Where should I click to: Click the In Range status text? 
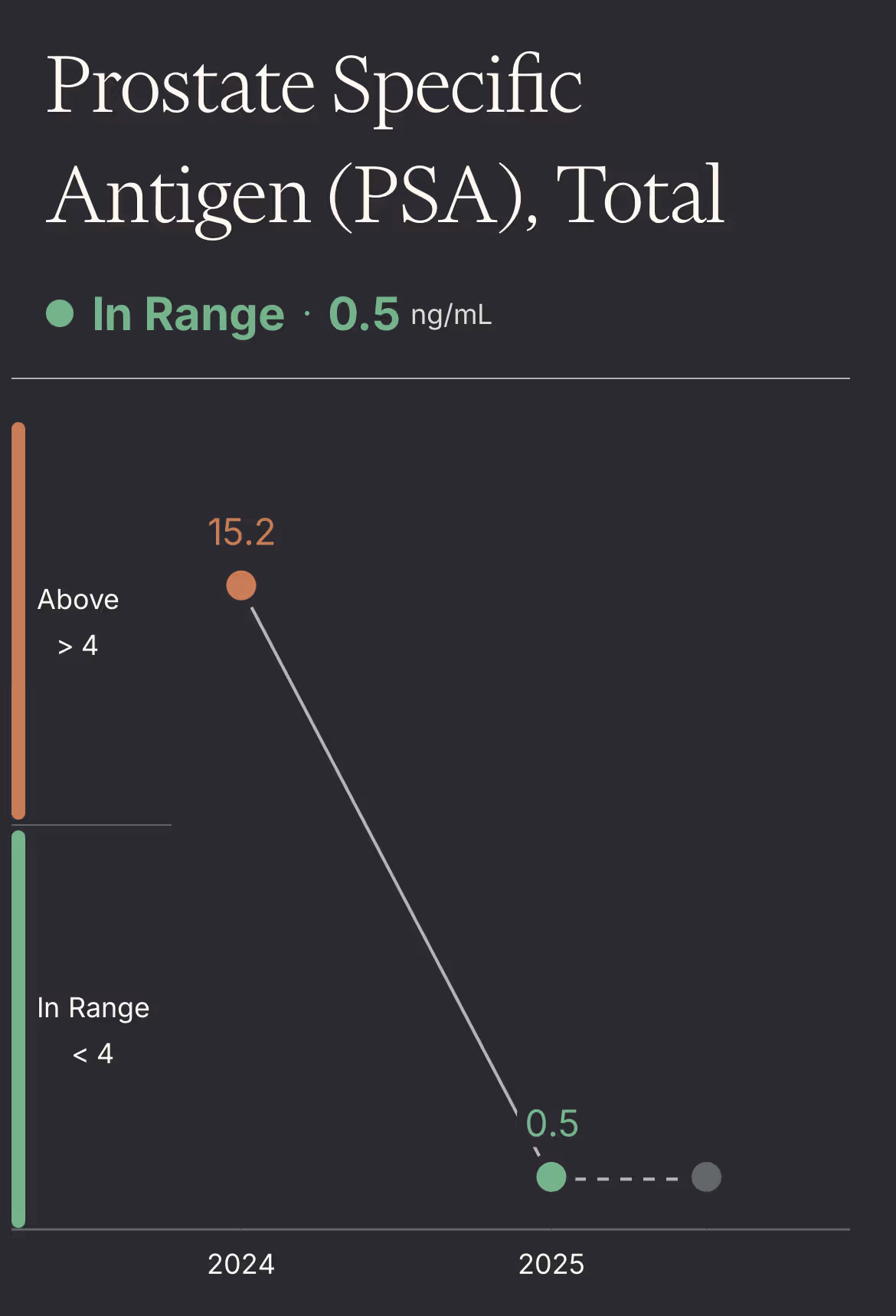pyautogui.click(x=188, y=314)
